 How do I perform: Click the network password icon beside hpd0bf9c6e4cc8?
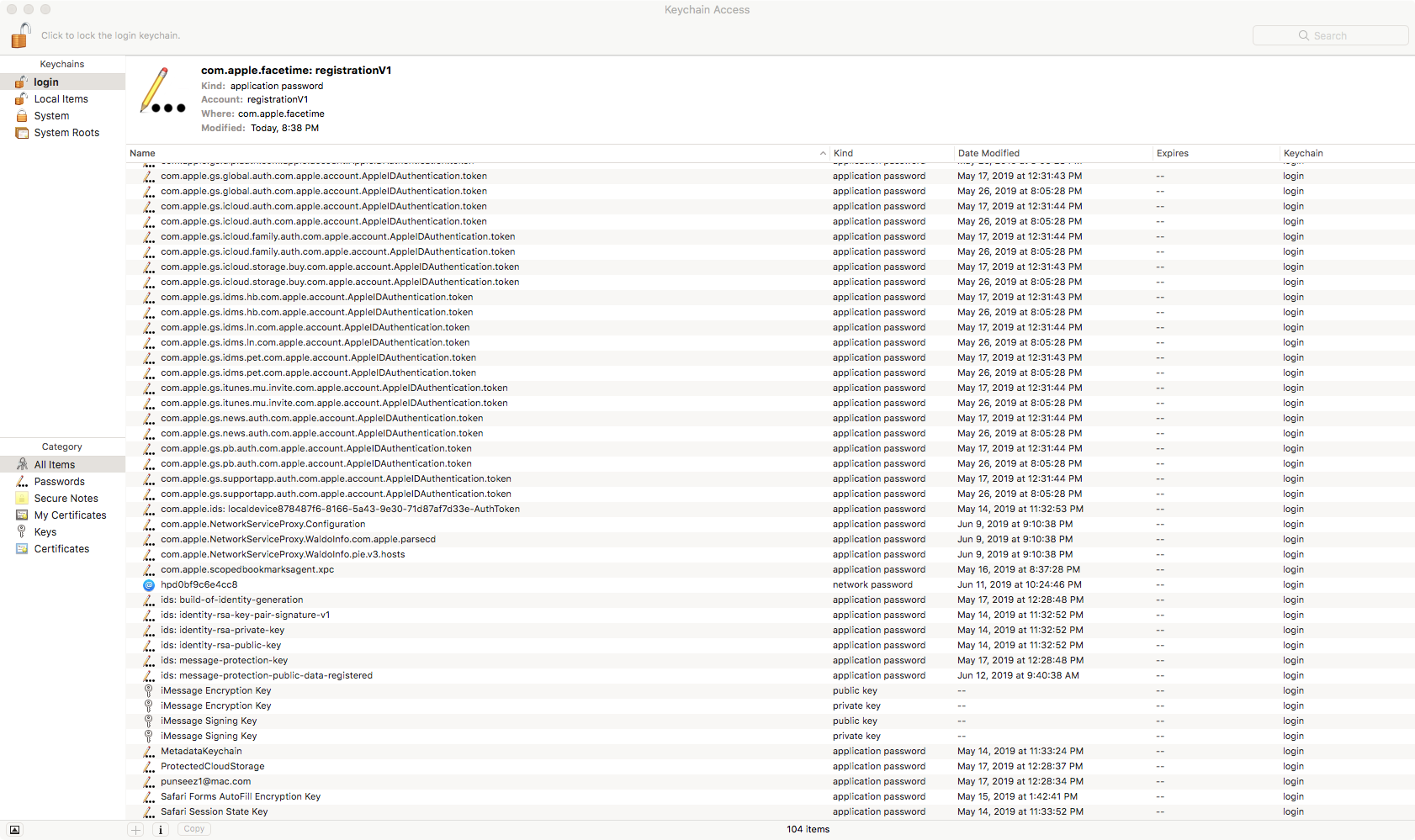point(148,584)
